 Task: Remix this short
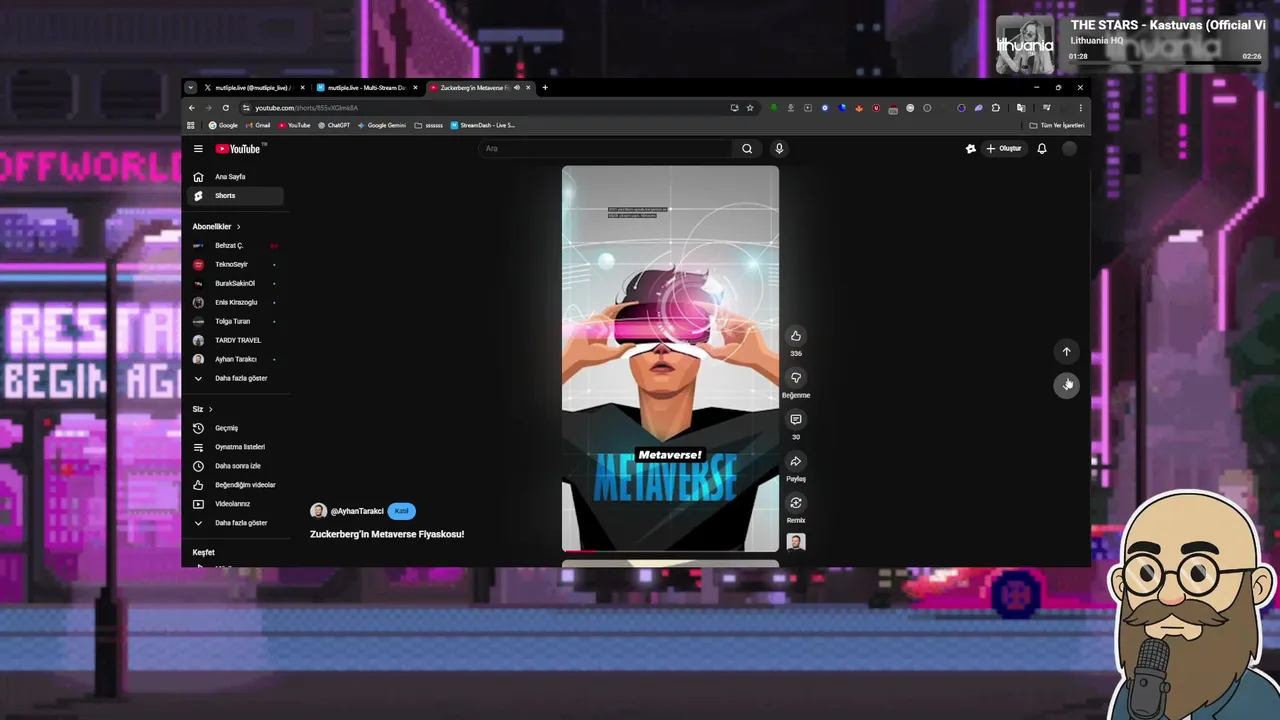tap(796, 503)
